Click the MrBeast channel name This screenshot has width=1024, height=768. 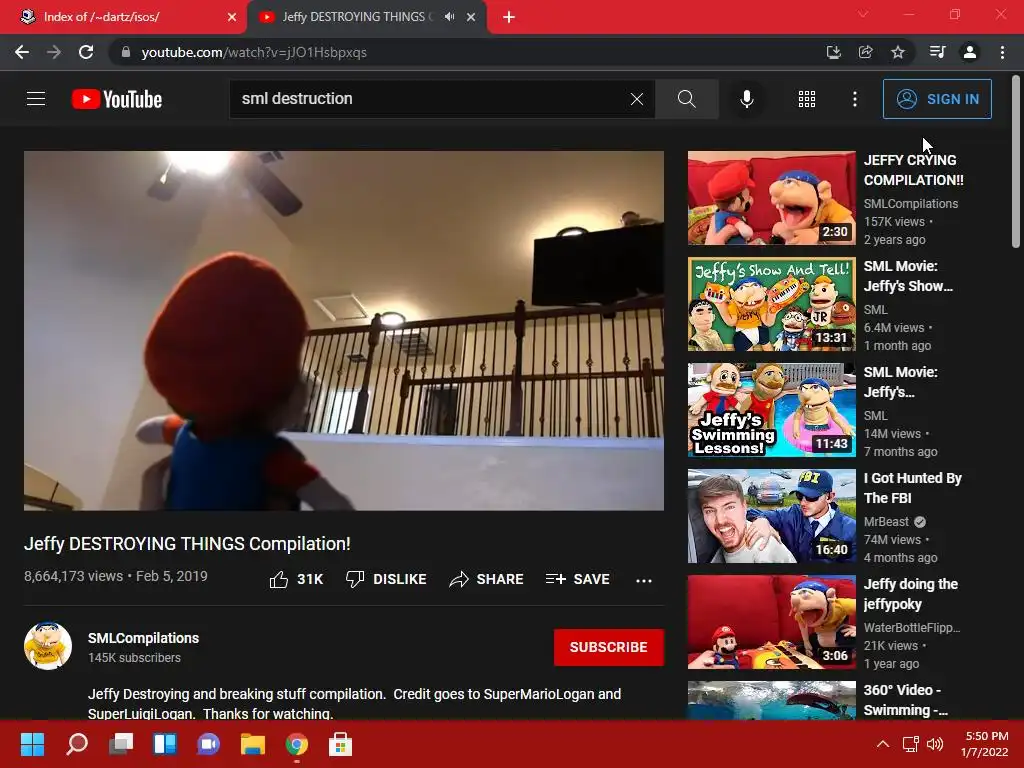coord(886,522)
